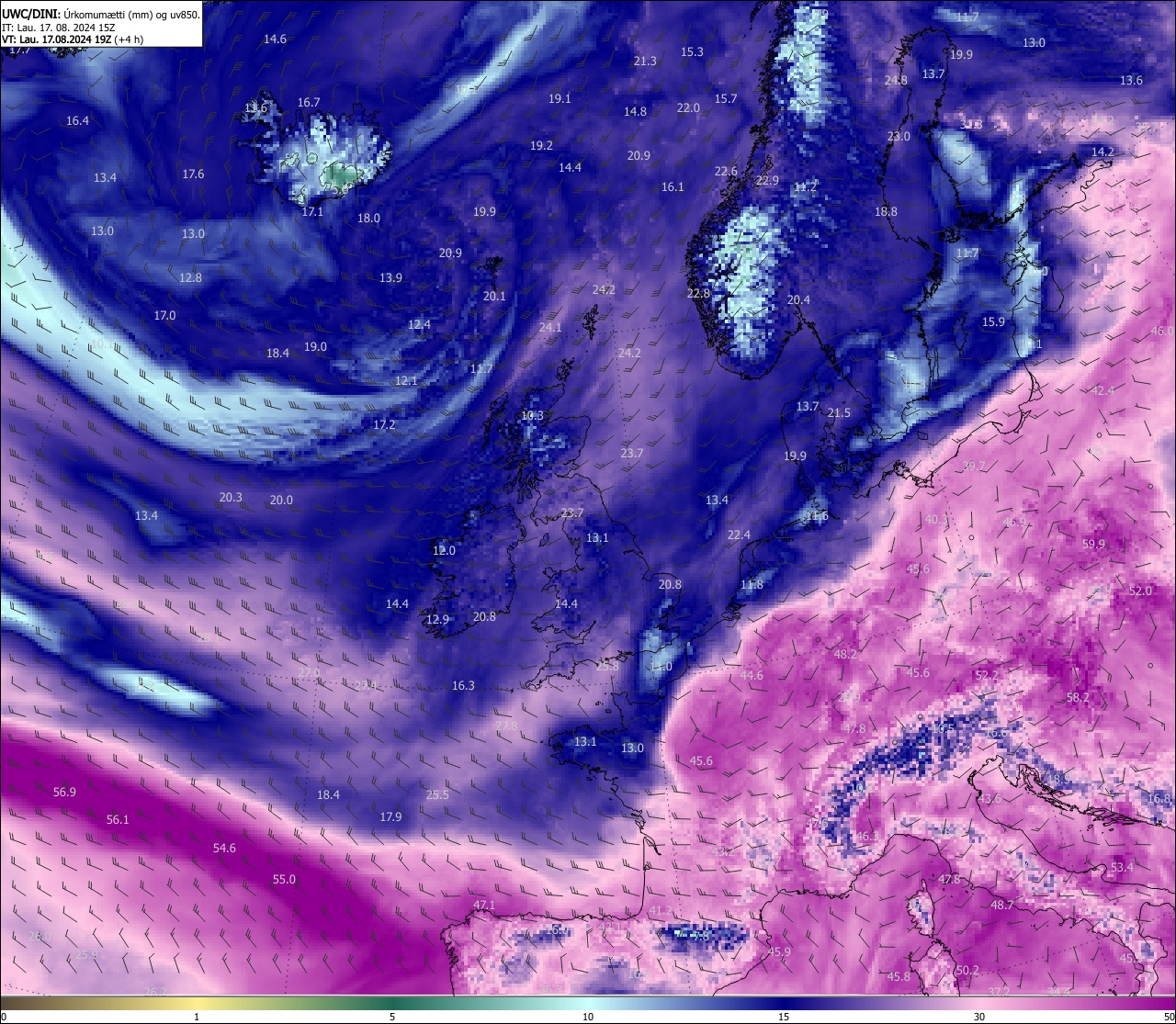
Task: Click the 44.6 value label
Action: click(x=752, y=676)
